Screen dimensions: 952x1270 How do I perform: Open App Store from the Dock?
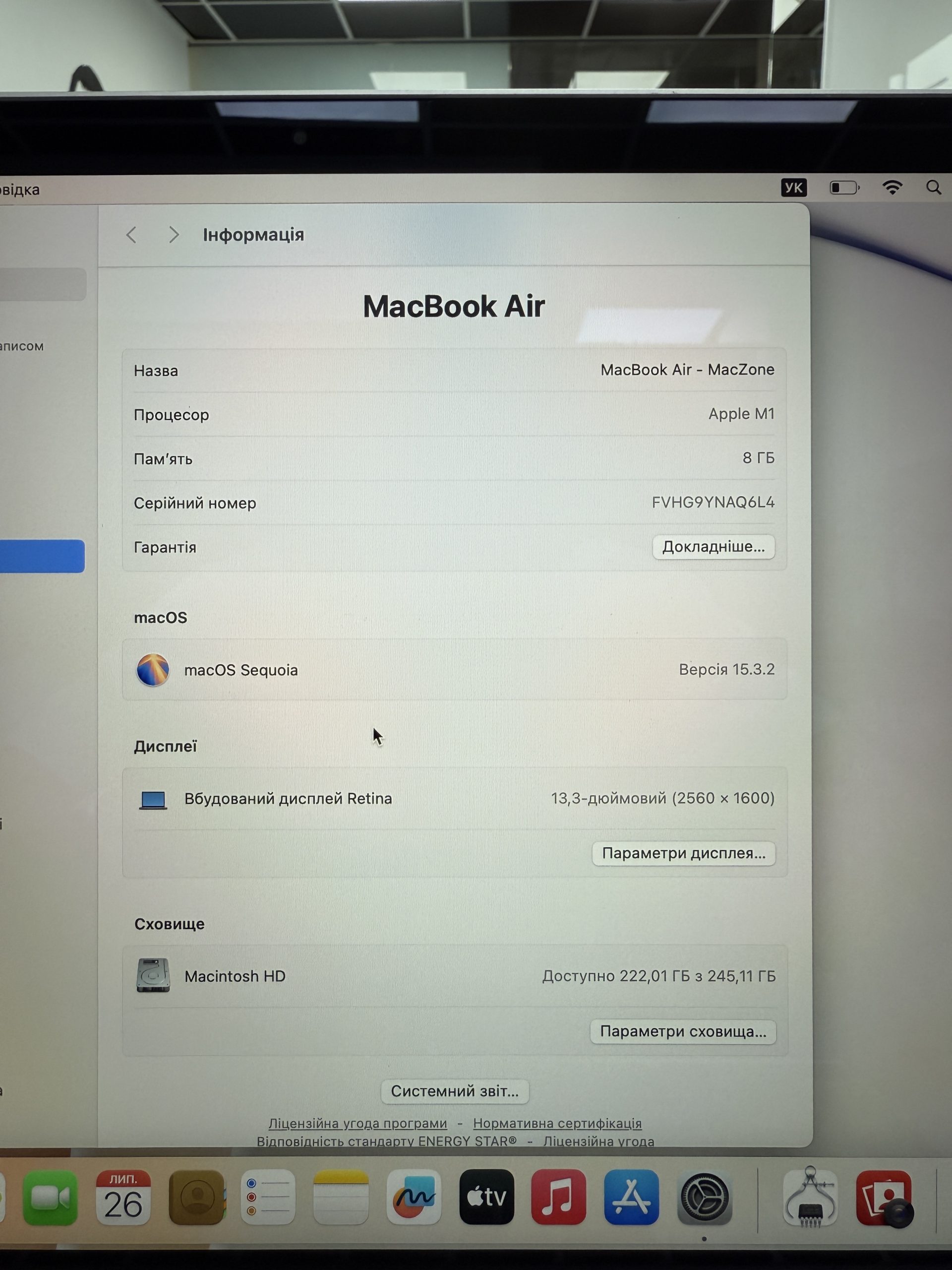click(631, 1197)
